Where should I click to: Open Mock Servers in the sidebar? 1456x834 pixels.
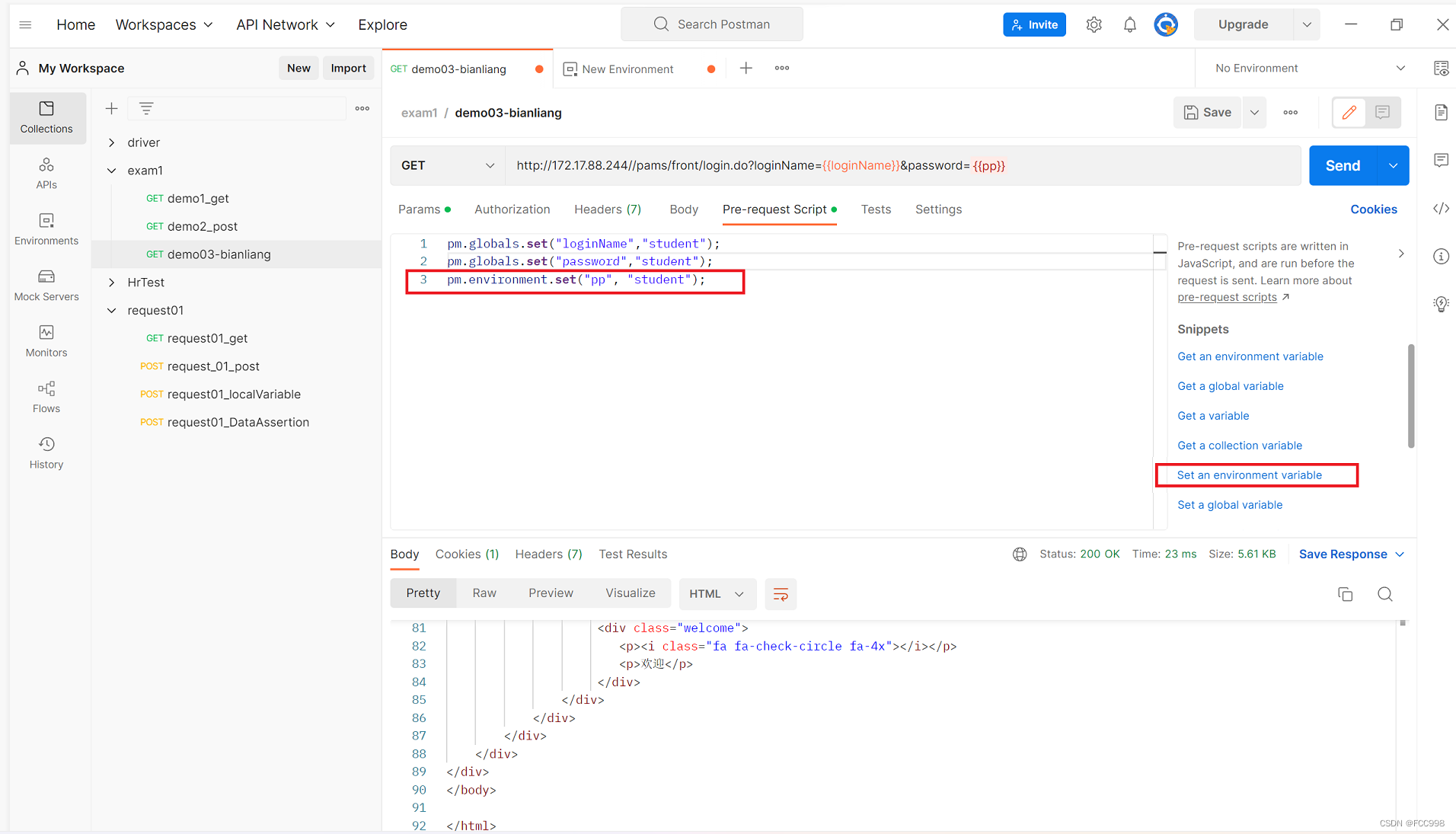[x=46, y=286]
